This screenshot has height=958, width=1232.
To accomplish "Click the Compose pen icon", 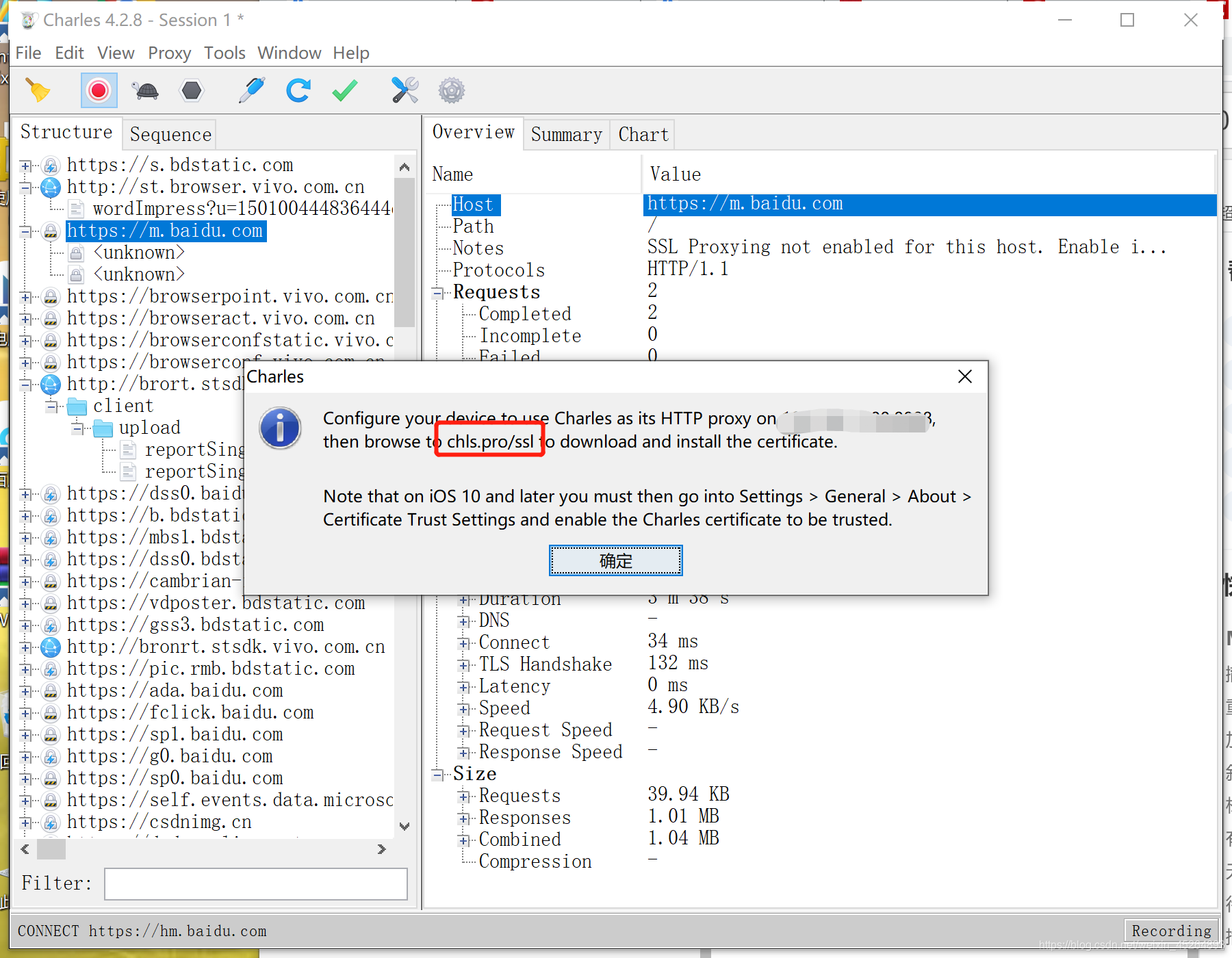I will 251,90.
